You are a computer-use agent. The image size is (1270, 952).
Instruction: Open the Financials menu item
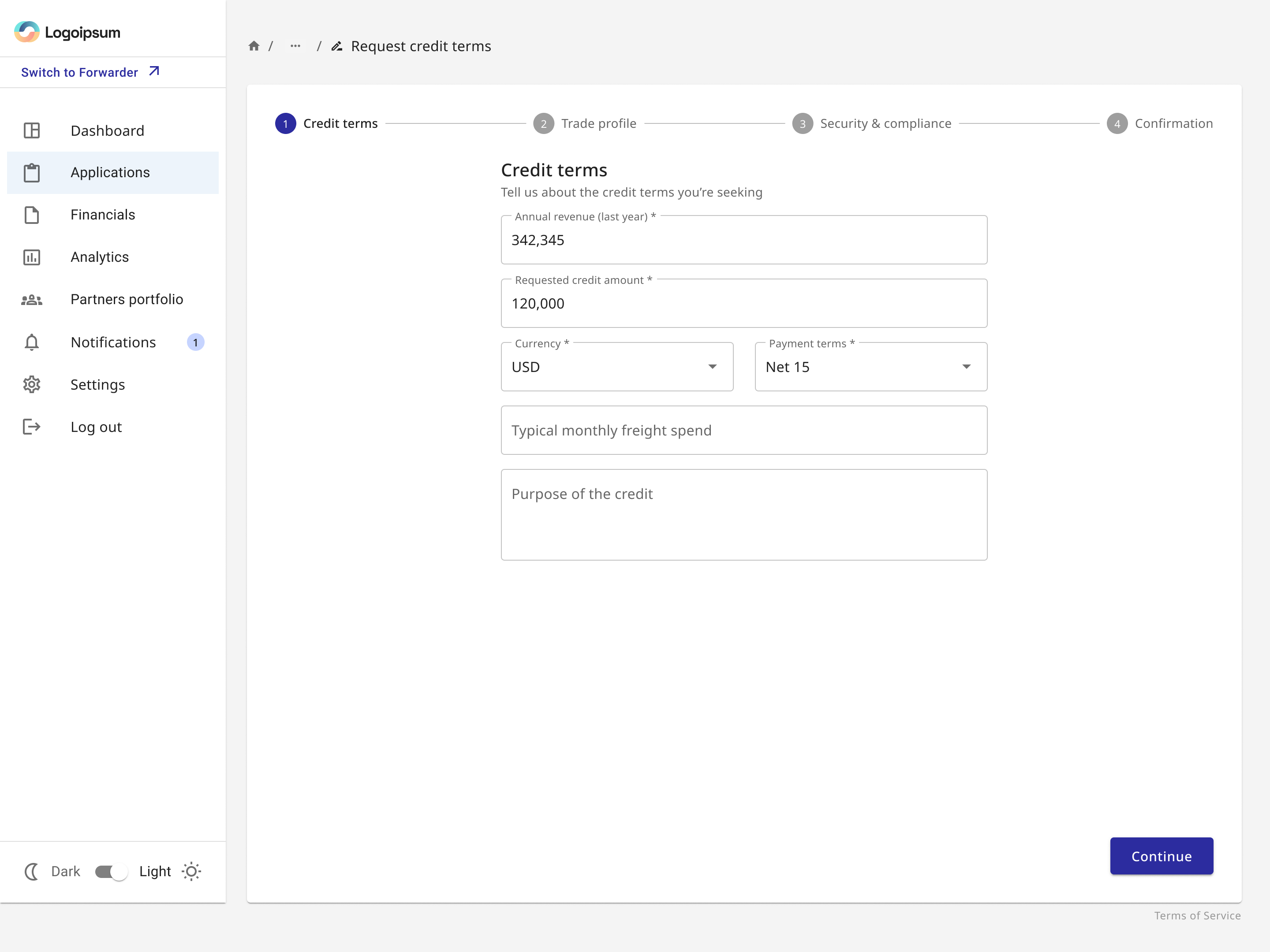tap(112, 215)
